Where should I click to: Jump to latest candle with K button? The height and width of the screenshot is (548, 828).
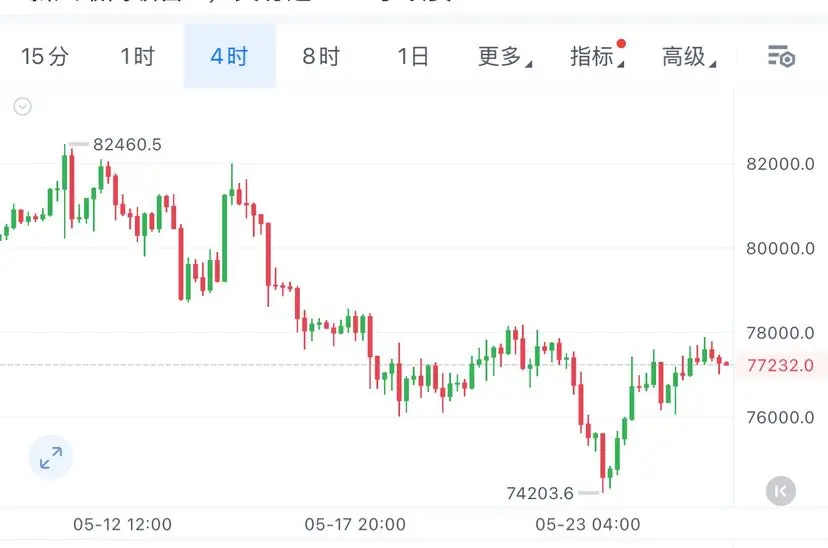[780, 491]
